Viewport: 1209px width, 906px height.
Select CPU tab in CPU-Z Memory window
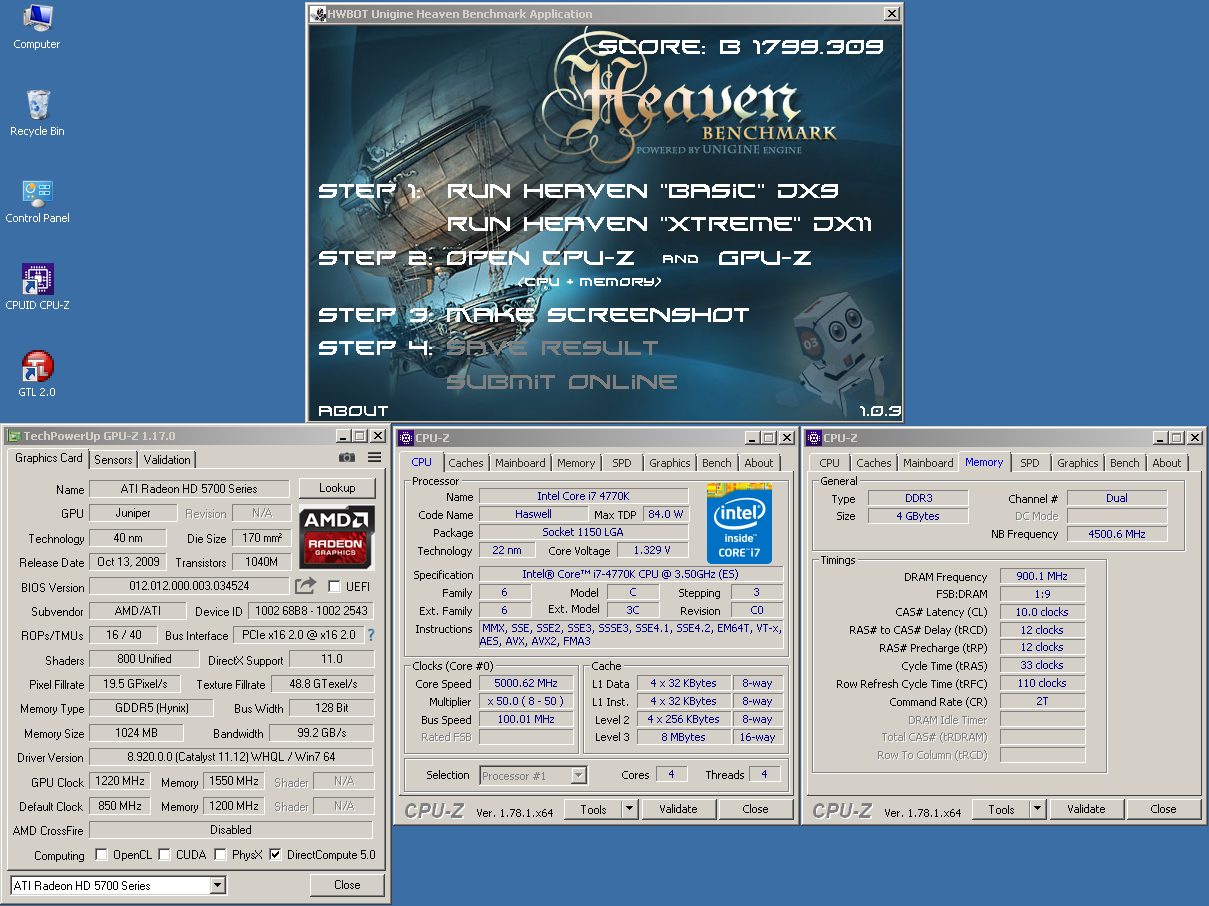(829, 463)
